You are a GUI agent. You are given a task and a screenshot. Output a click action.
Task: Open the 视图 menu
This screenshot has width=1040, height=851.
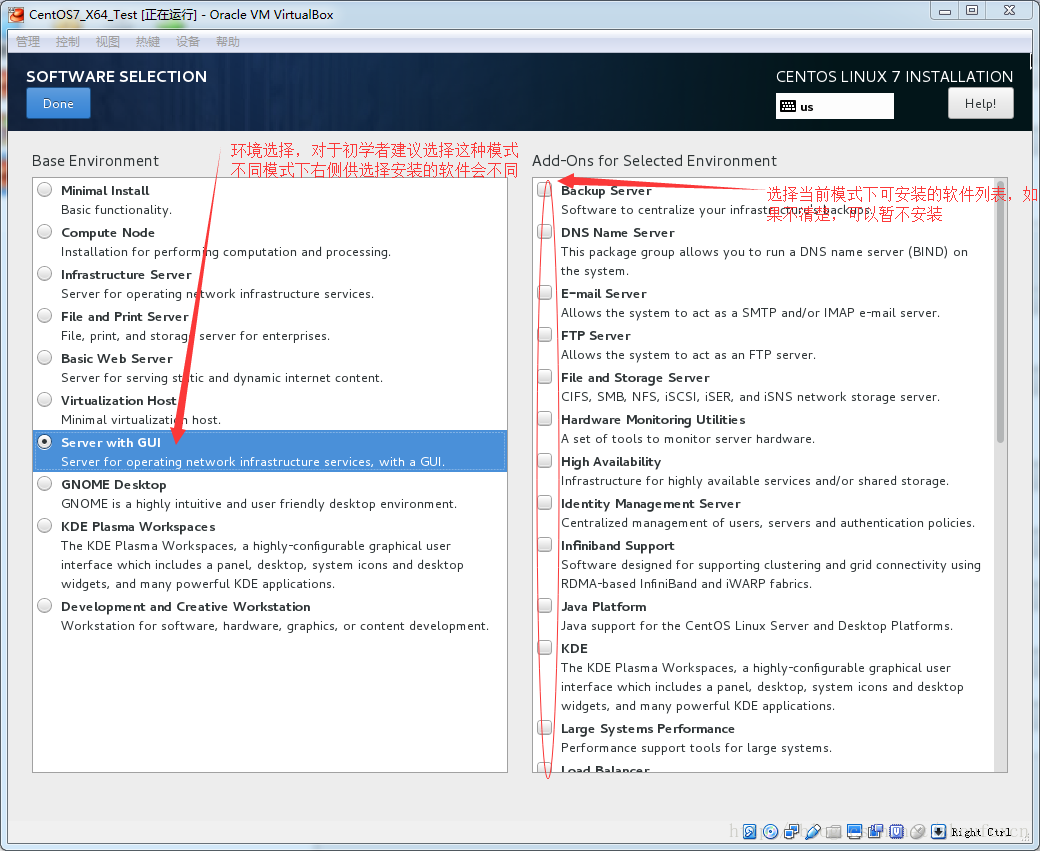pyautogui.click(x=107, y=42)
